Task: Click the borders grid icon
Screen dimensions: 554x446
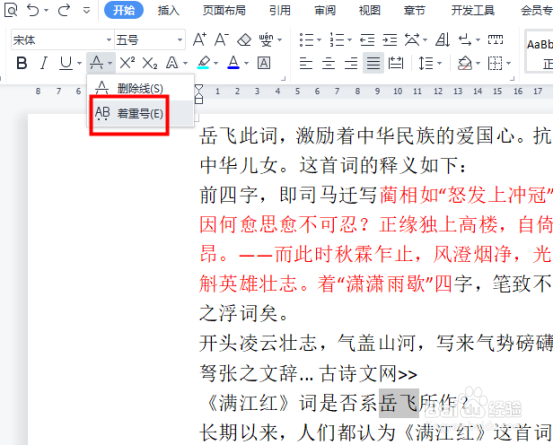Action: (x=495, y=64)
